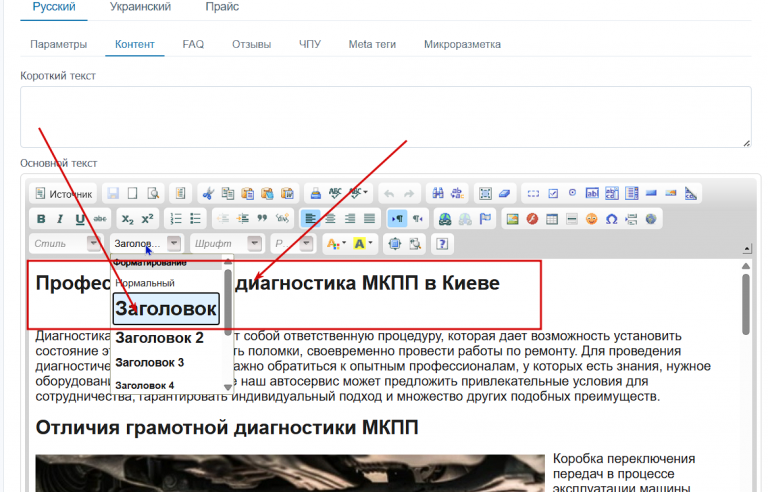Image resolution: width=768 pixels, height=492 pixels.
Task: Toggle Bold formatting
Action: point(41,219)
